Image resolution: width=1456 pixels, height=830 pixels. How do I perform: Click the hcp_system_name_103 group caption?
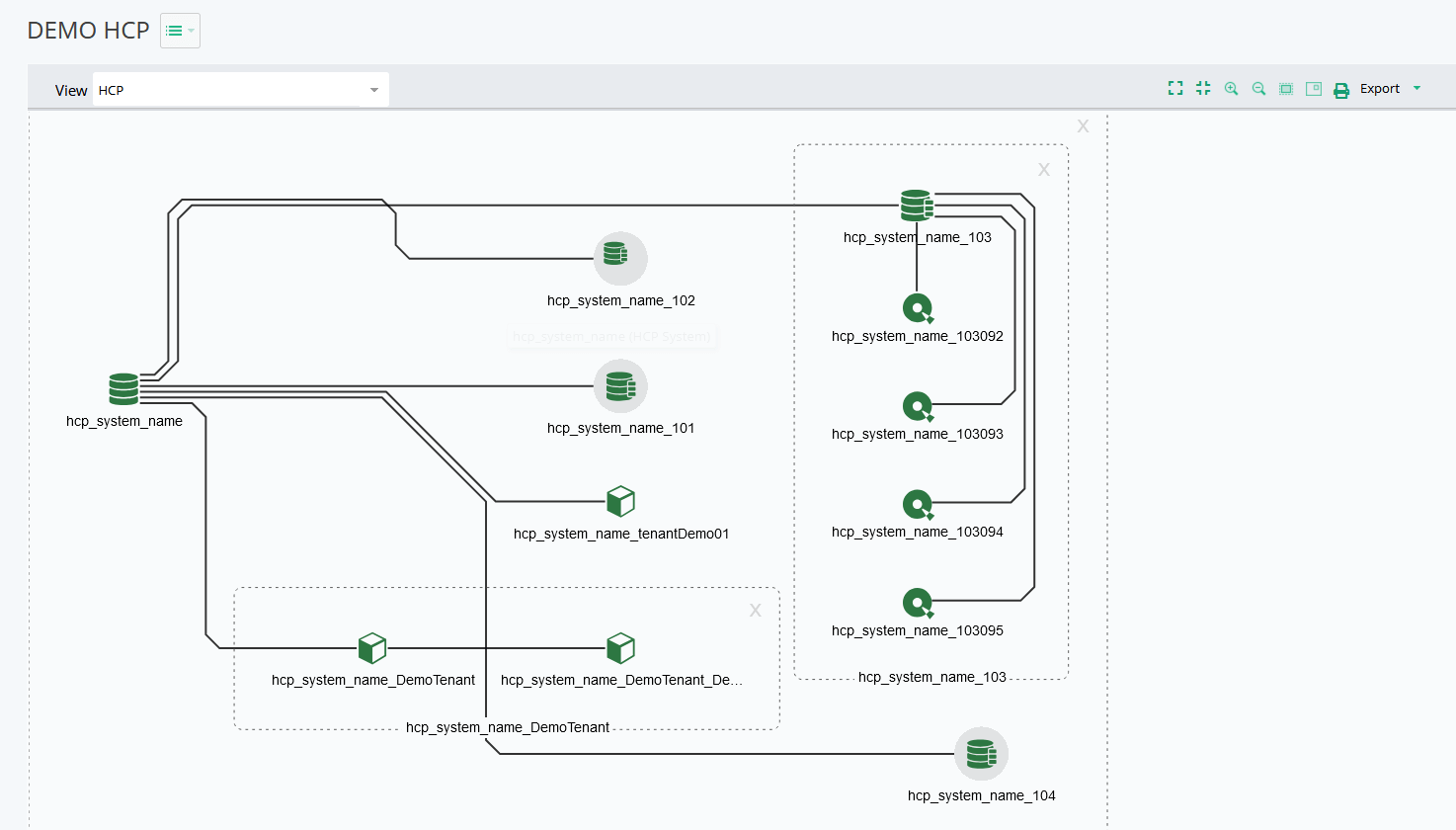[932, 677]
